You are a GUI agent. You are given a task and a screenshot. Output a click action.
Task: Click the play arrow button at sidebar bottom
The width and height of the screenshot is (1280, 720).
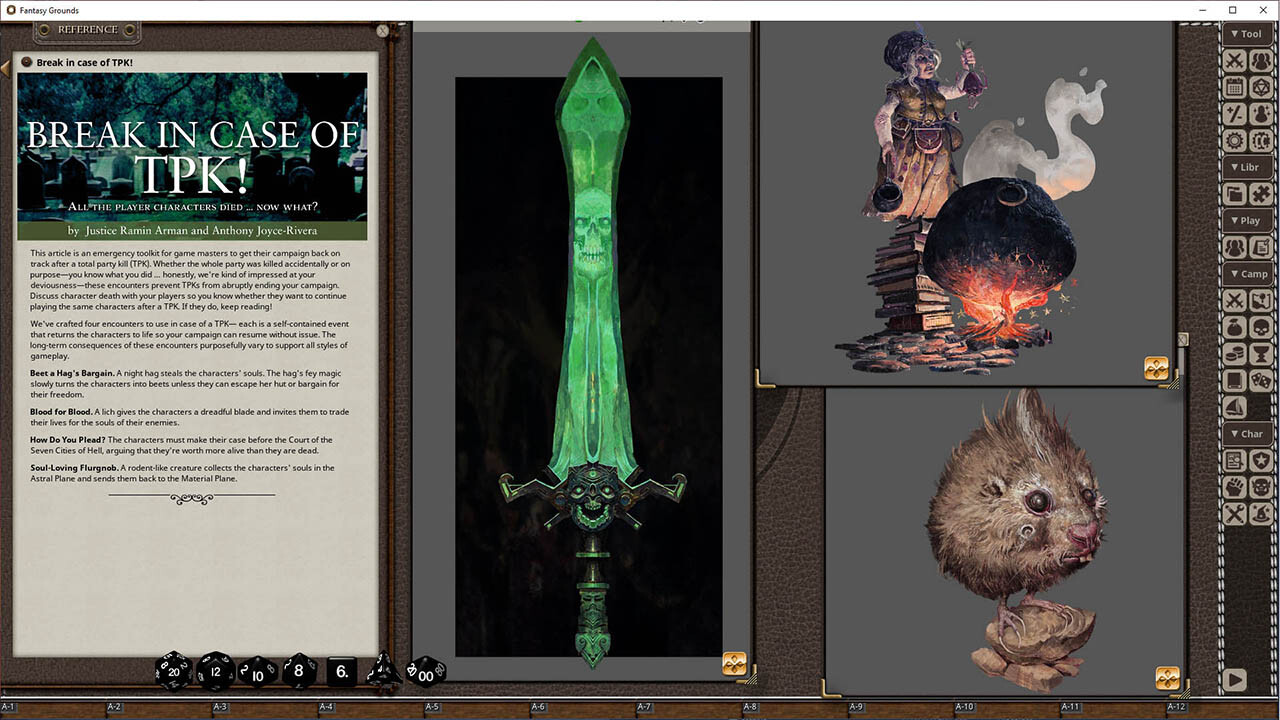click(1235, 680)
